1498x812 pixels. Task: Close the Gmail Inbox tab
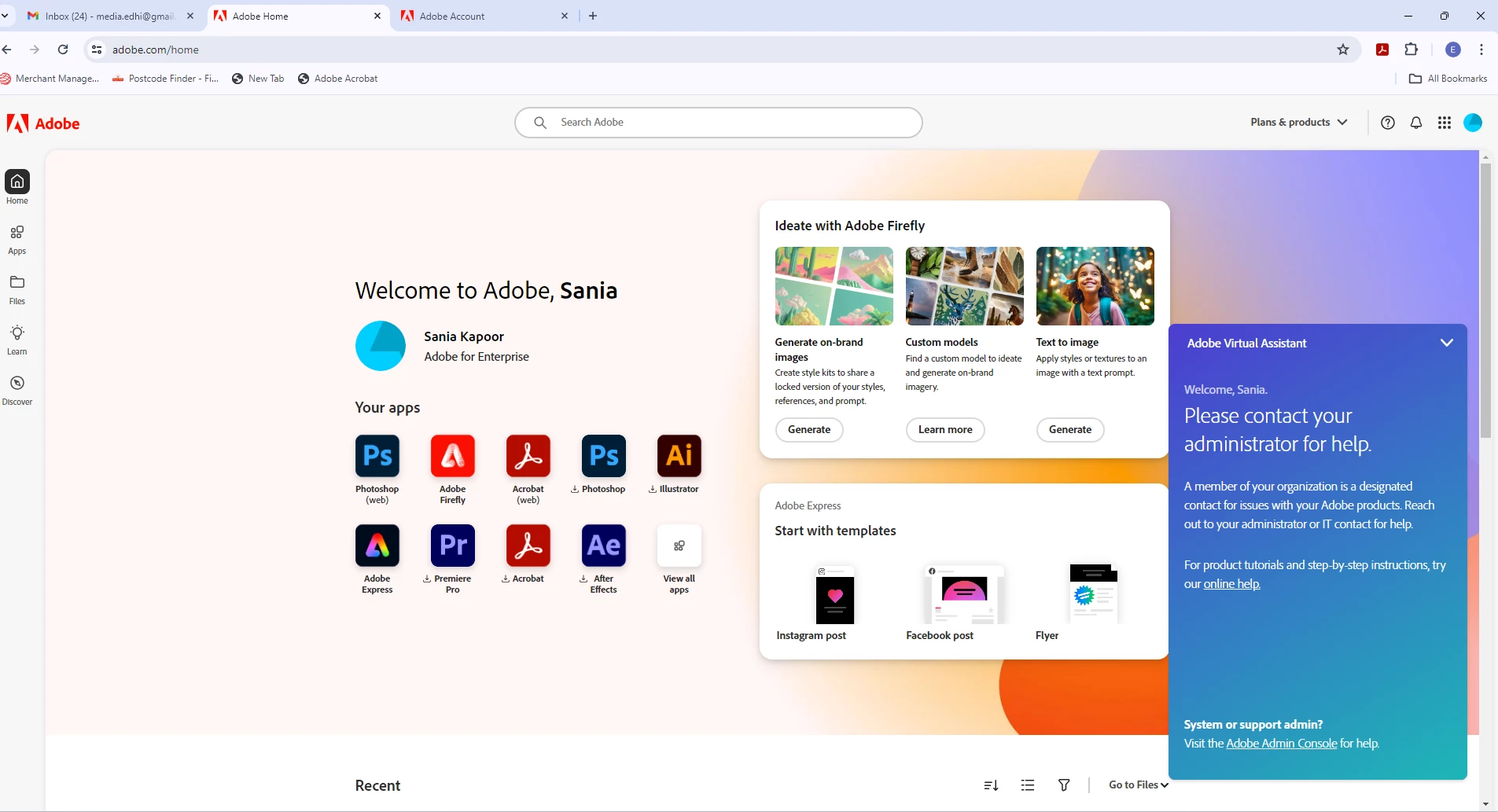click(x=190, y=16)
